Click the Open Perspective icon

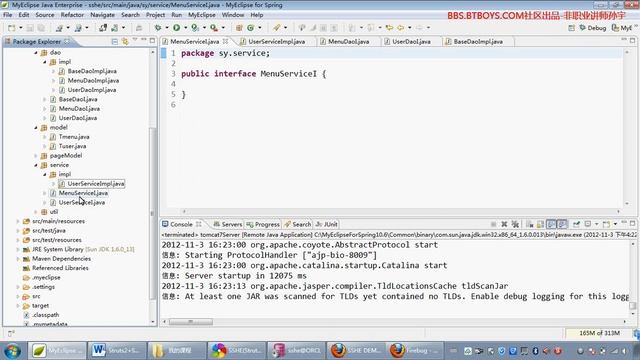click(571, 28)
